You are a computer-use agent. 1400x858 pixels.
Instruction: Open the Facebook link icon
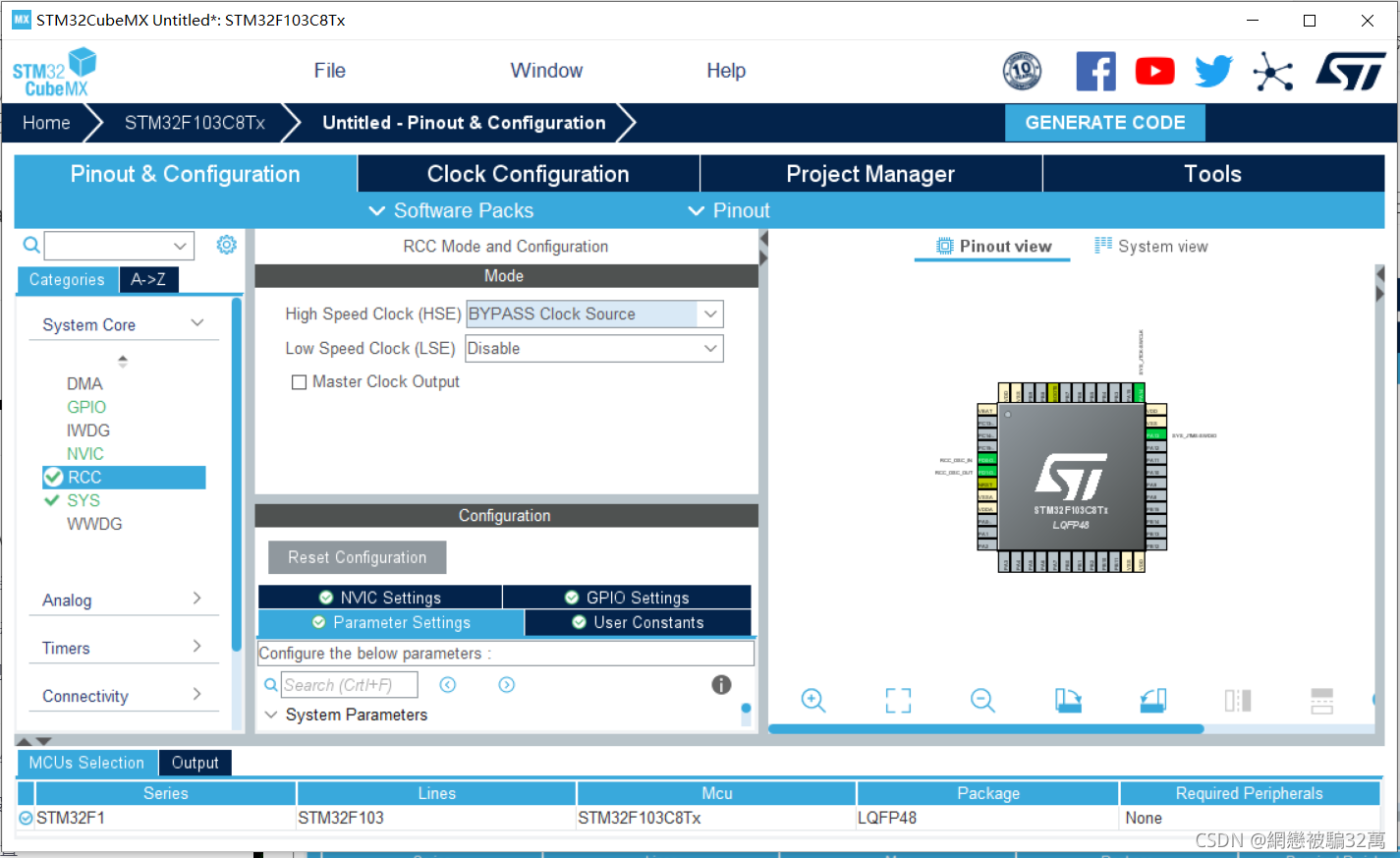tap(1095, 71)
